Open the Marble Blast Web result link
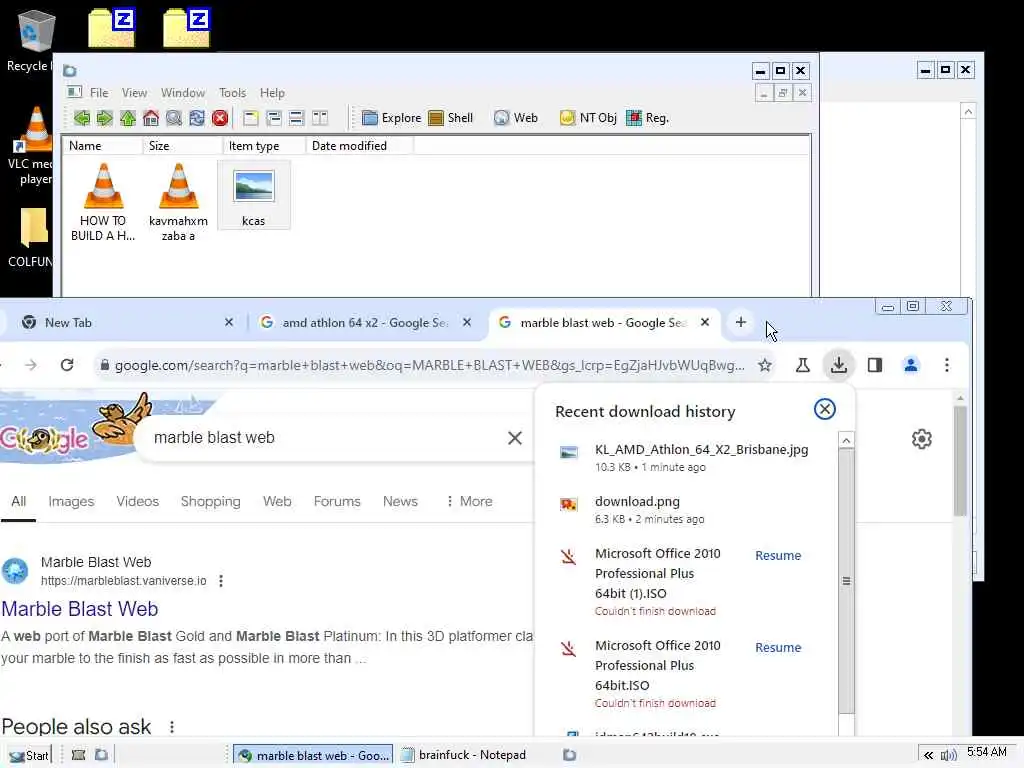This screenshot has width=1024, height=768. pyautogui.click(x=80, y=609)
